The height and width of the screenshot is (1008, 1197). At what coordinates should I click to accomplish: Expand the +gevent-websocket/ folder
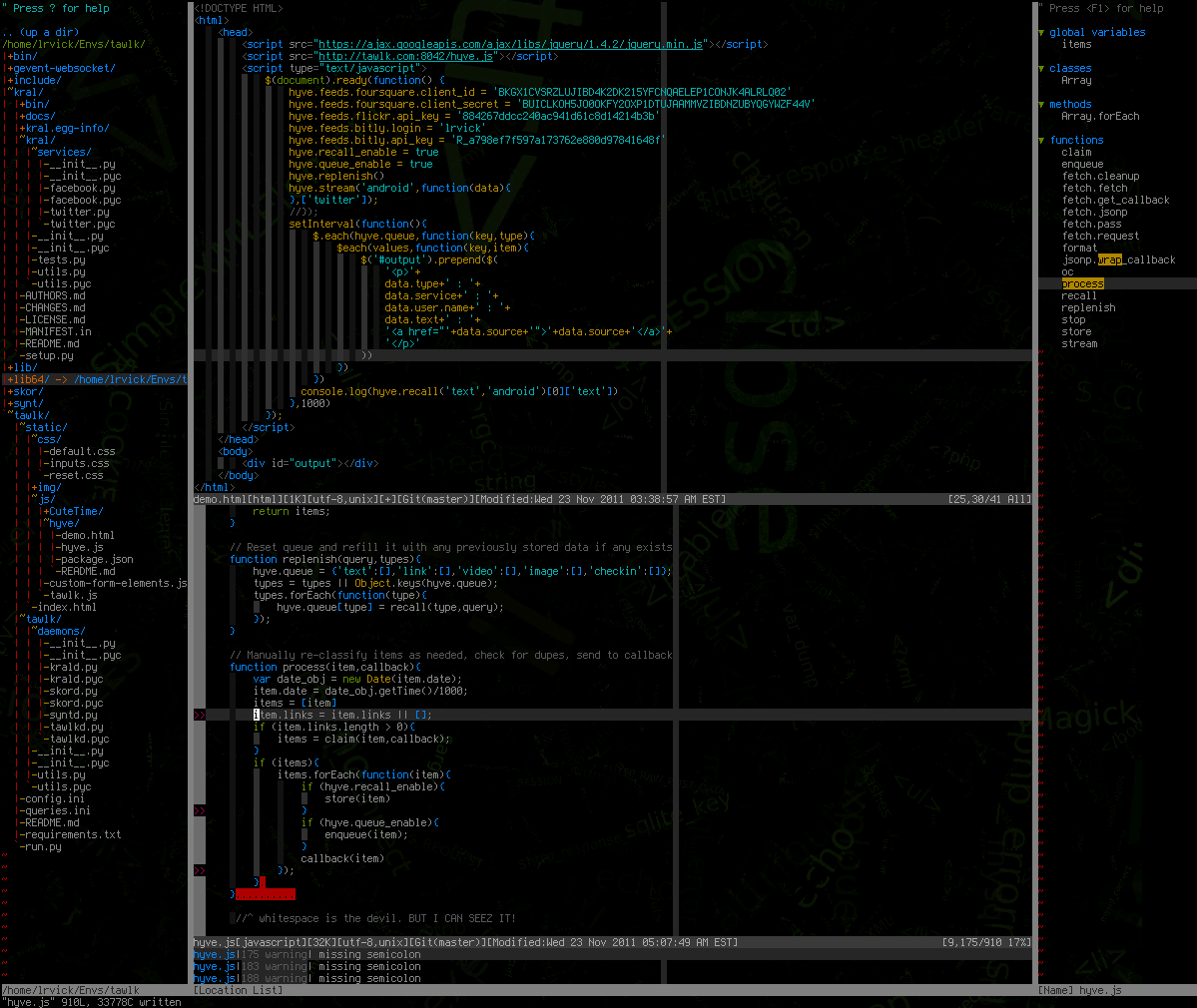click(61, 69)
